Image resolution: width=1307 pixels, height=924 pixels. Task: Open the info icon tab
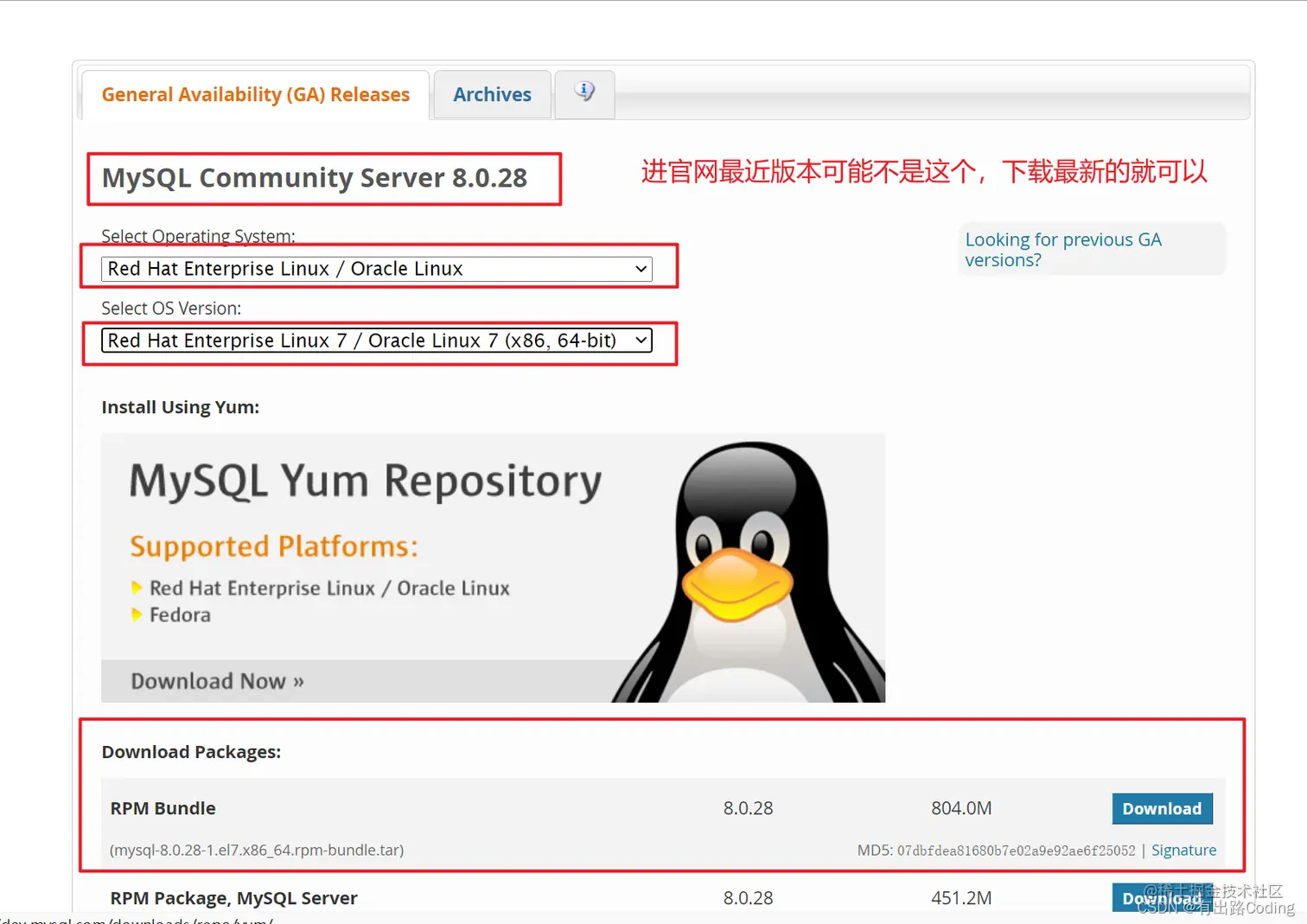point(584,93)
